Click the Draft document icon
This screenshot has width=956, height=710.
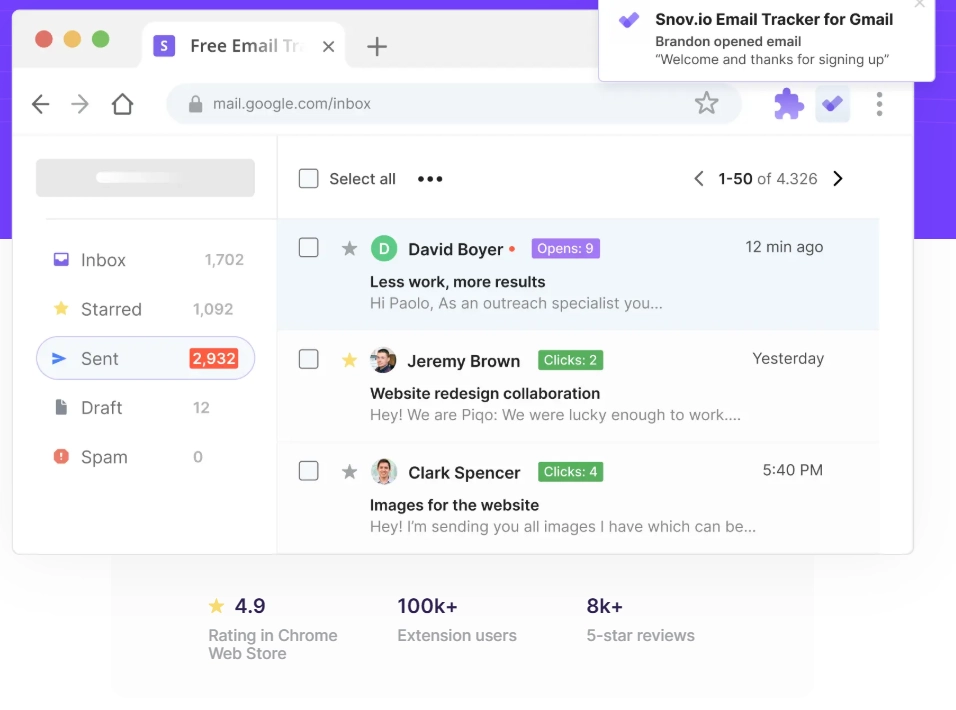point(61,407)
